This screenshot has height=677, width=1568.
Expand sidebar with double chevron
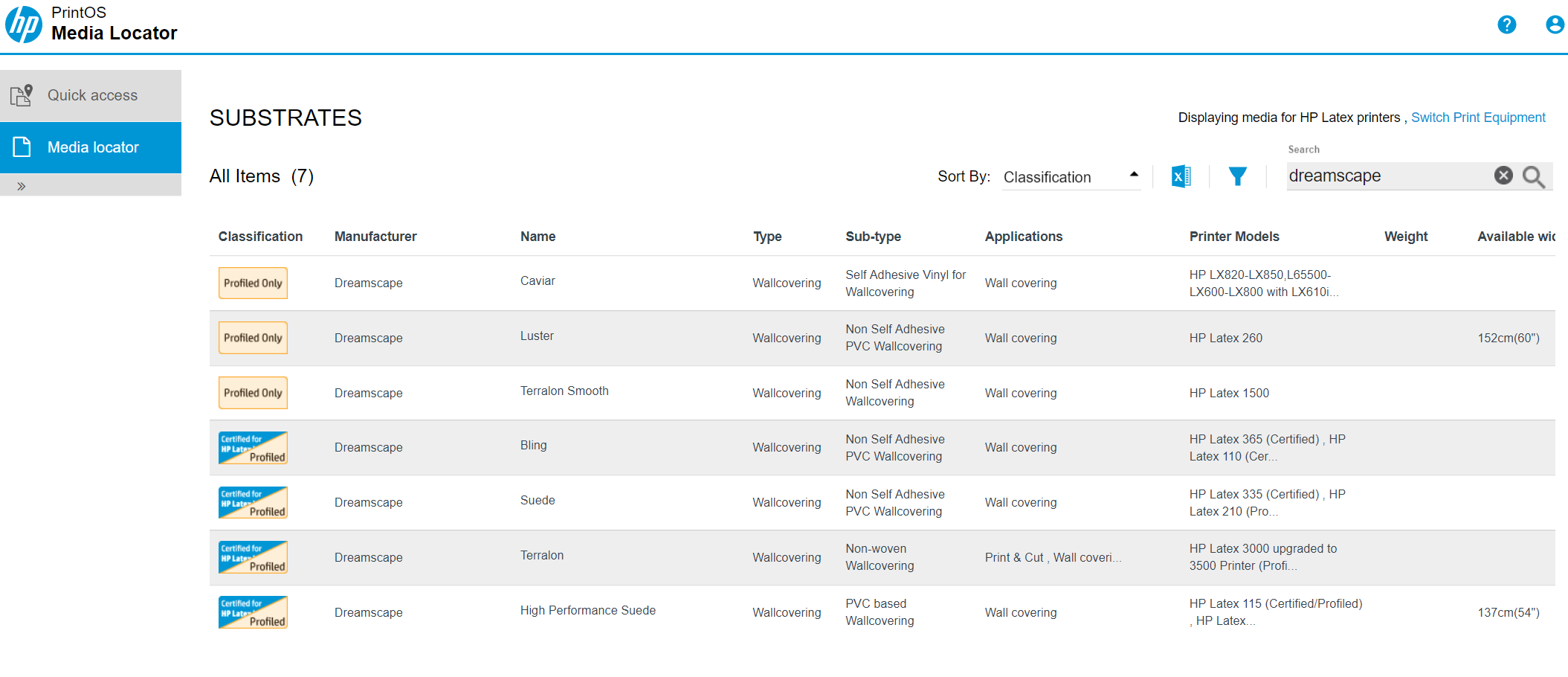(x=22, y=186)
